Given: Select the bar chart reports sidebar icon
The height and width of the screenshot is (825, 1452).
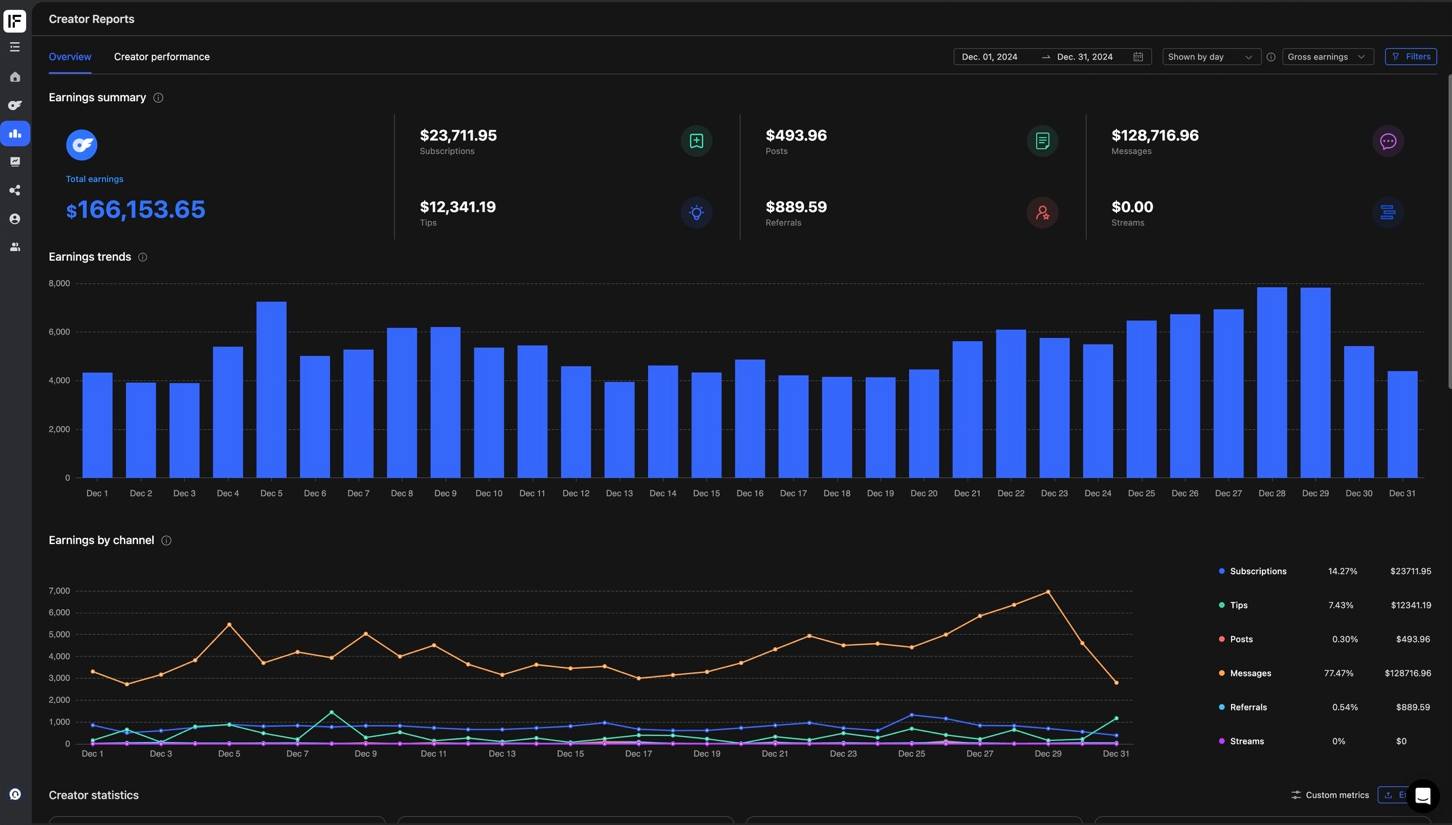Looking at the screenshot, I should (x=15, y=133).
